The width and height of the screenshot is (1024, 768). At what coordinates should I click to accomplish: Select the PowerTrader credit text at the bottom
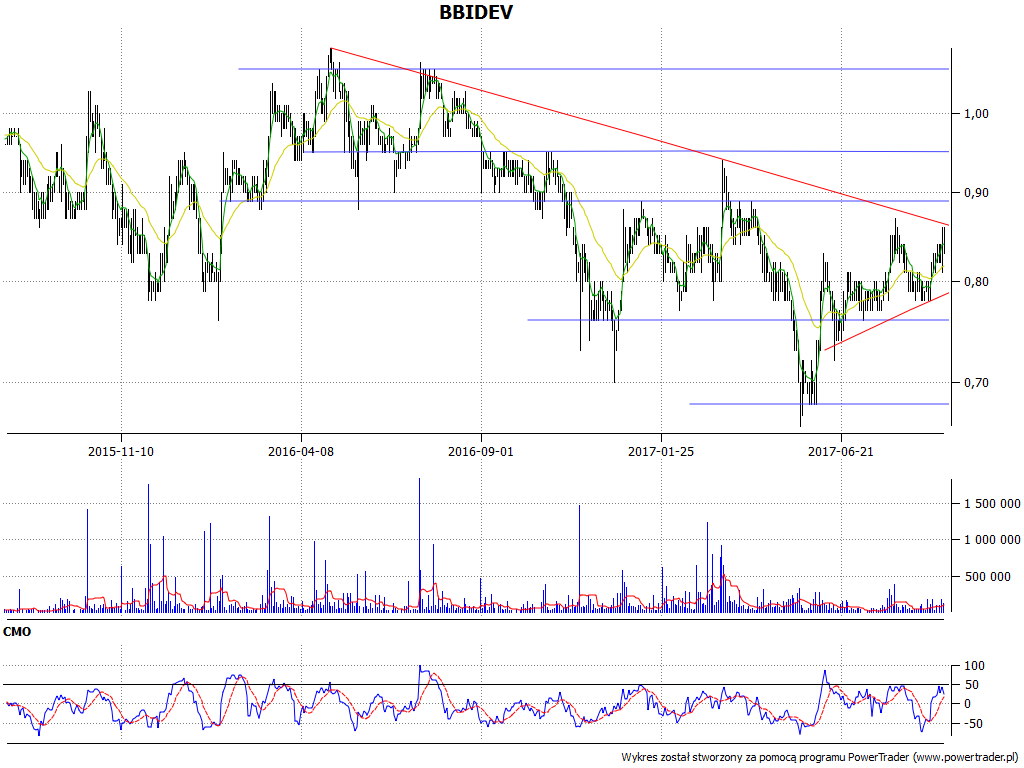tap(820, 758)
